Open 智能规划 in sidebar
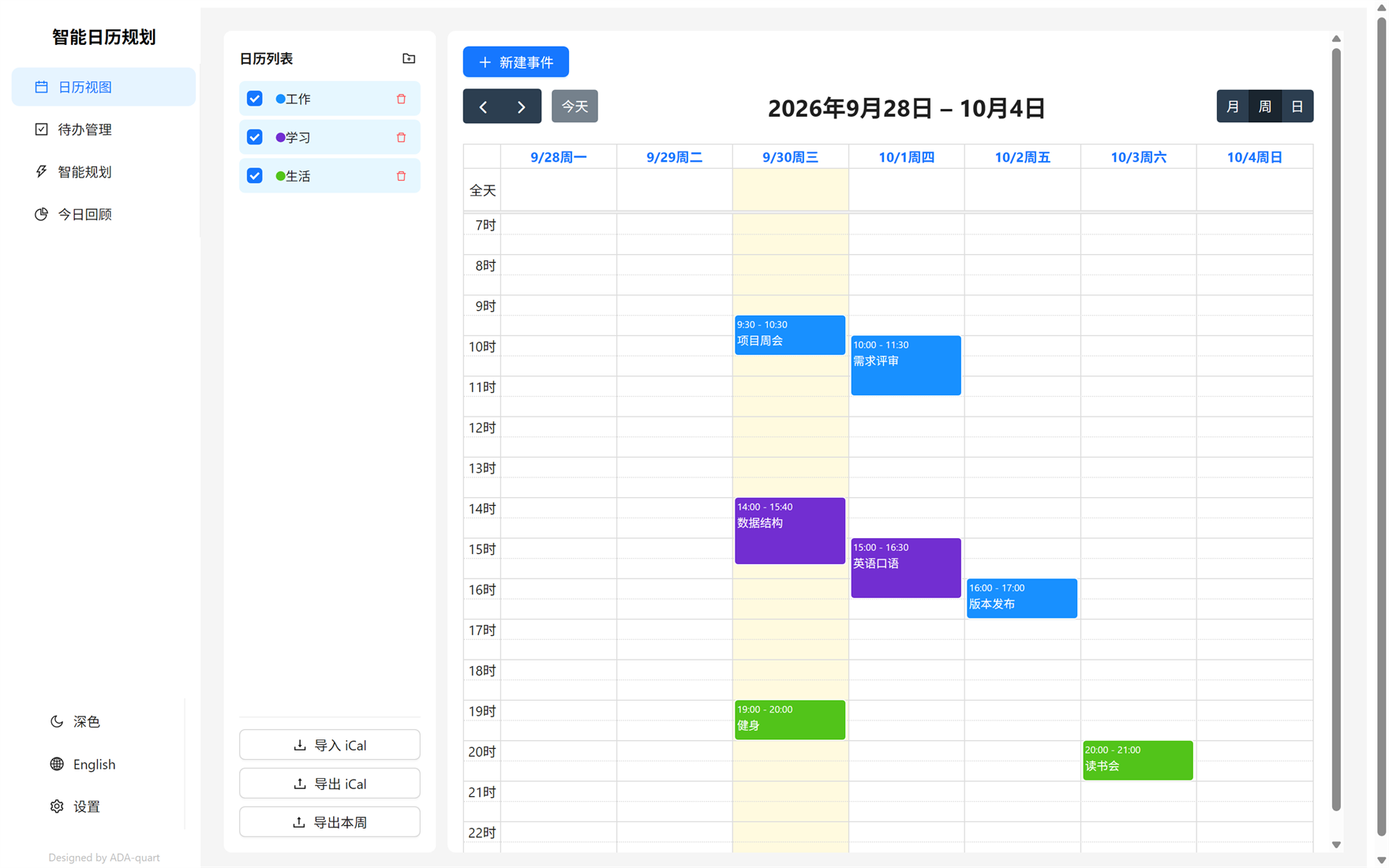 tap(103, 172)
